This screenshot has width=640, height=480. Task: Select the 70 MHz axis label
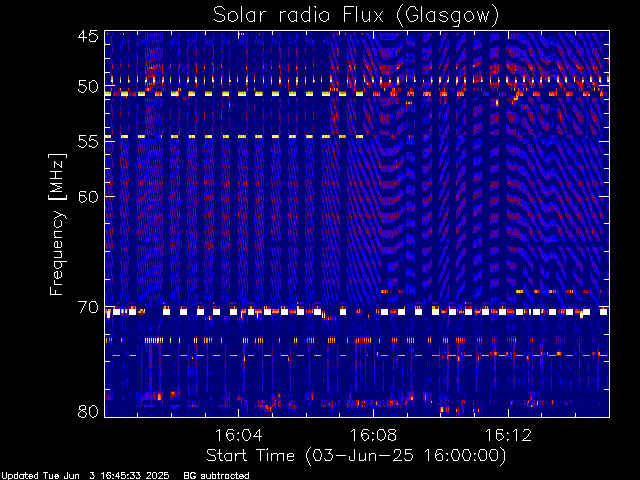tap(88, 307)
